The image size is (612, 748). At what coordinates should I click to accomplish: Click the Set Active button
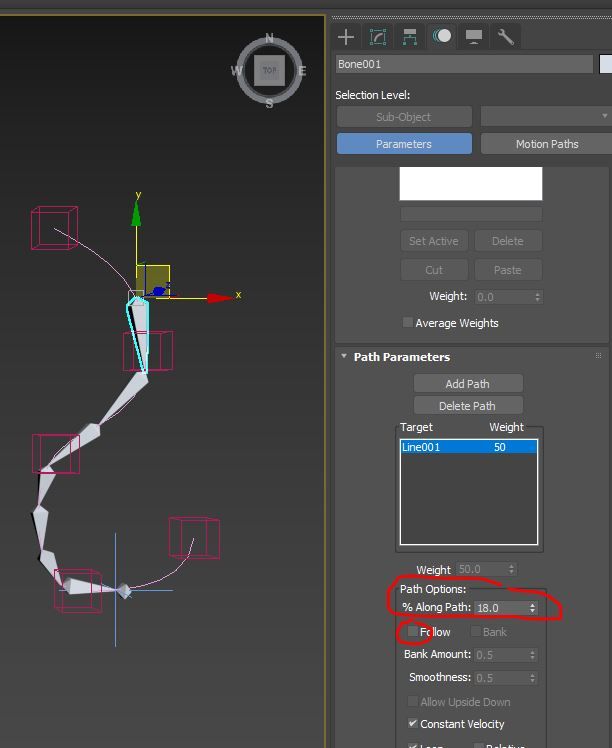click(434, 241)
